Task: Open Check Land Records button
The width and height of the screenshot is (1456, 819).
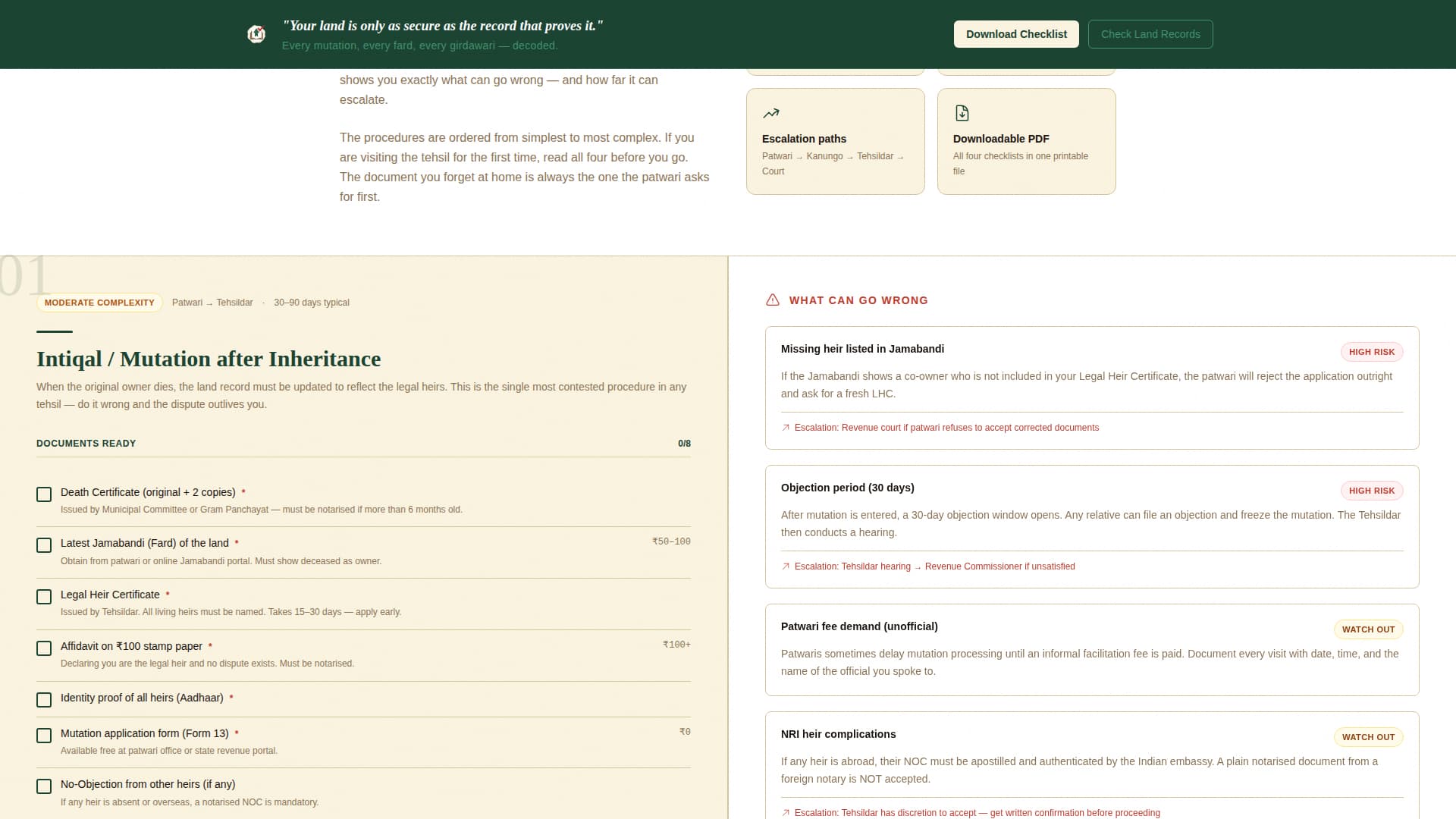Action: pyautogui.click(x=1150, y=34)
